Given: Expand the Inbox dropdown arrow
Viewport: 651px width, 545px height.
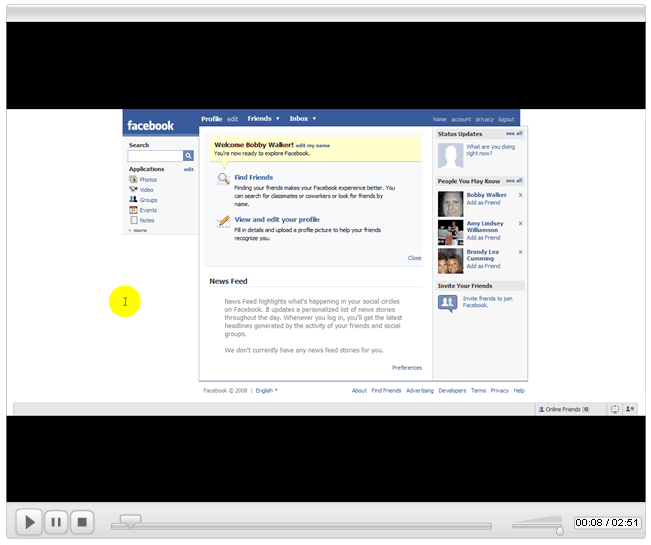Looking at the screenshot, I should point(314,118).
